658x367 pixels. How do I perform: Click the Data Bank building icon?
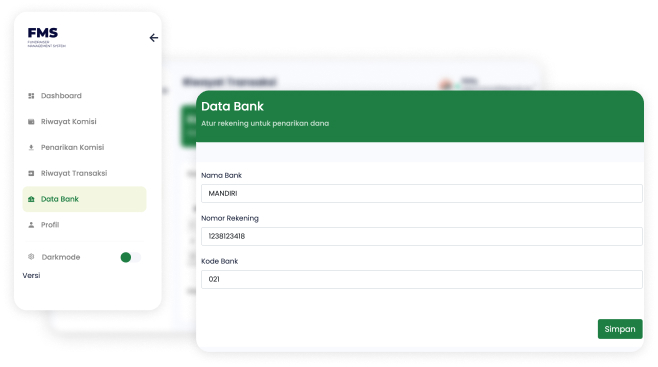click(x=31, y=199)
